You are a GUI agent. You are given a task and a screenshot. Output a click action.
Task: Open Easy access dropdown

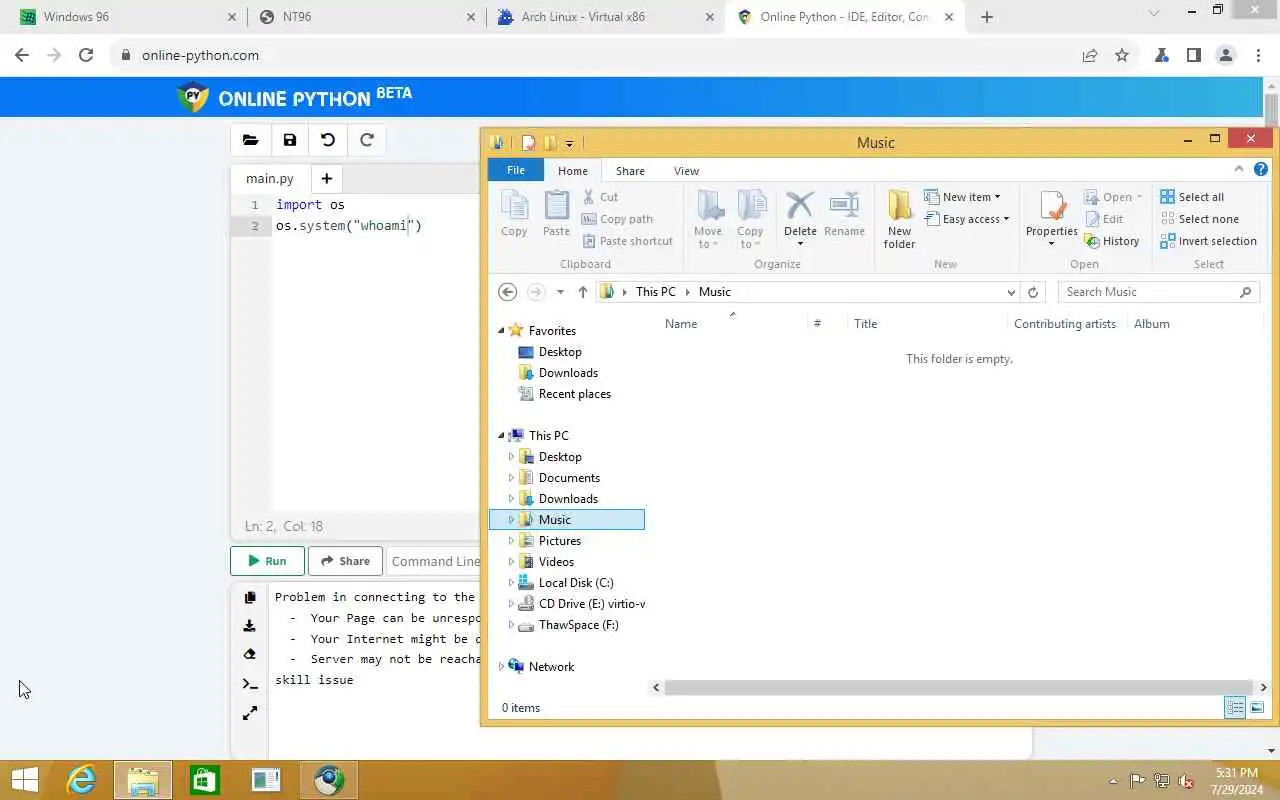(x=966, y=219)
